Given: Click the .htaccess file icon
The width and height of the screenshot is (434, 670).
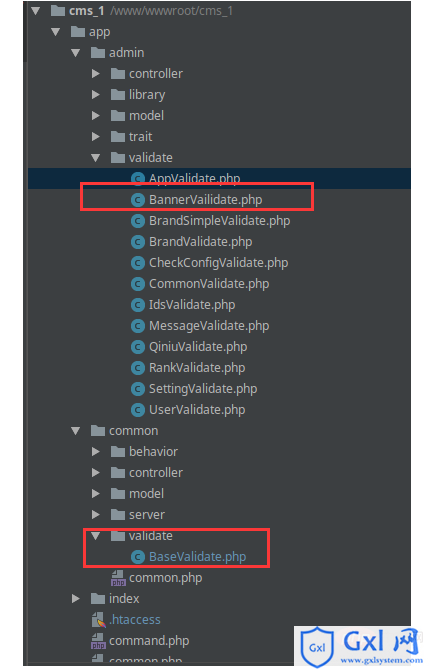Looking at the screenshot, I should point(98,620).
